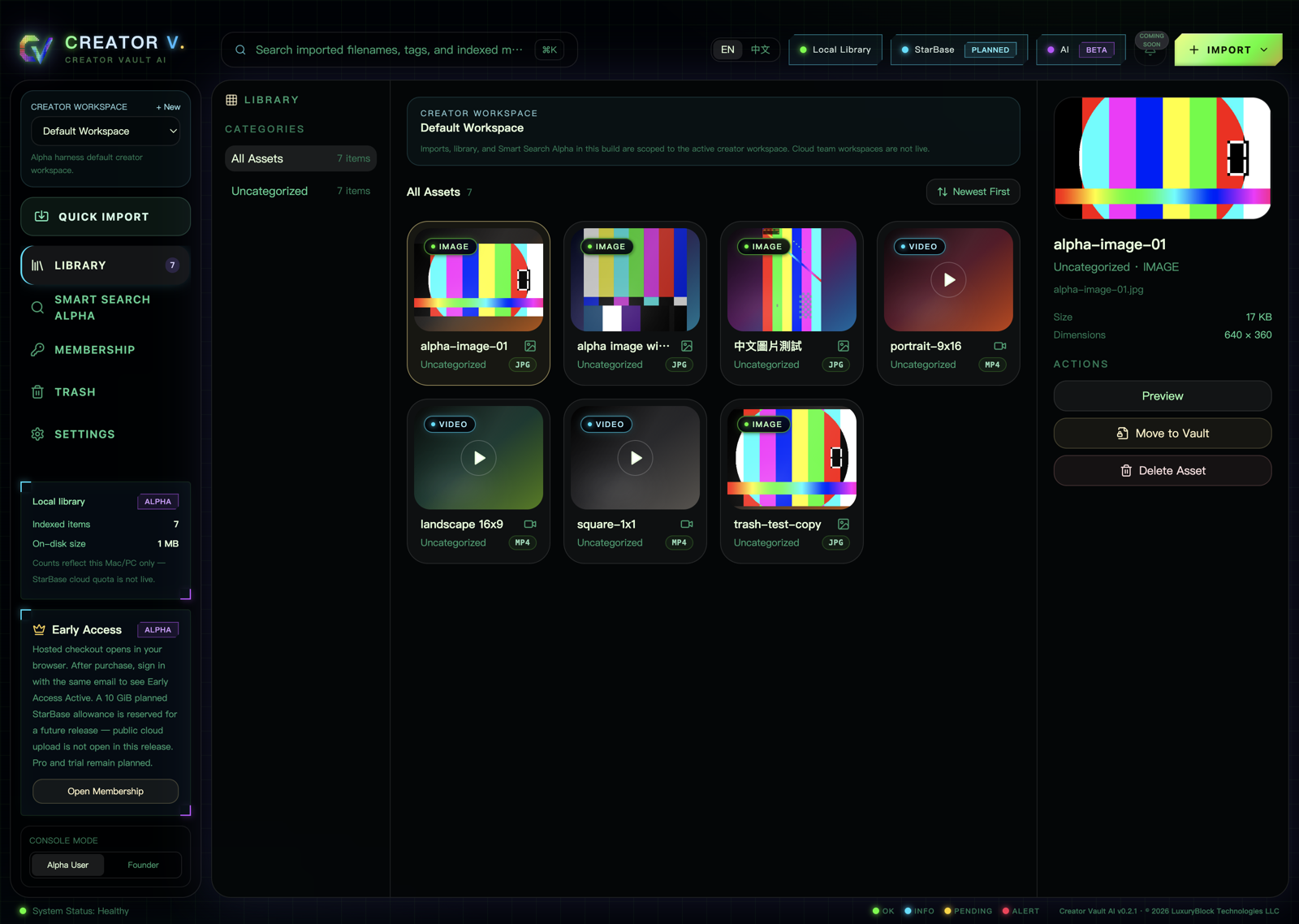Switch language to 中文
The width and height of the screenshot is (1299, 924).
point(761,50)
